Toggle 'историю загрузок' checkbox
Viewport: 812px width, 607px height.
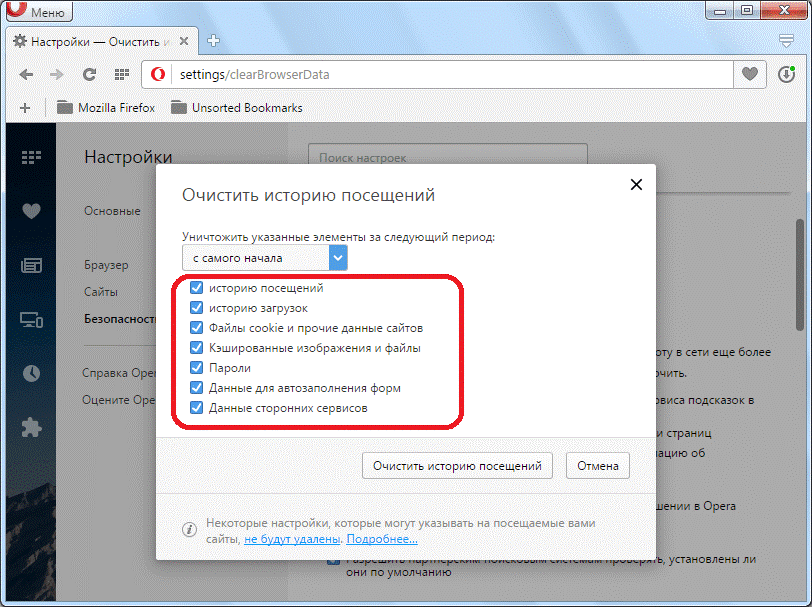pos(197,308)
